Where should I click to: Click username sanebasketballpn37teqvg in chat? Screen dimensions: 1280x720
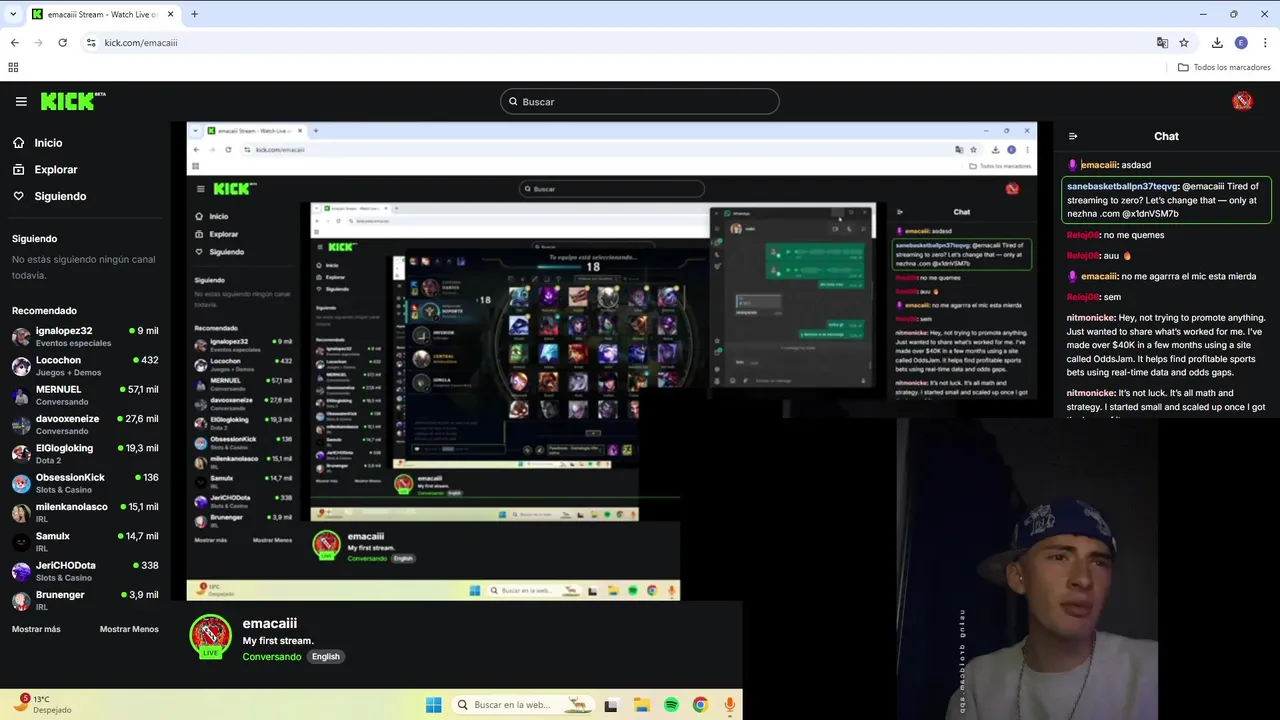pyautogui.click(x=1122, y=186)
